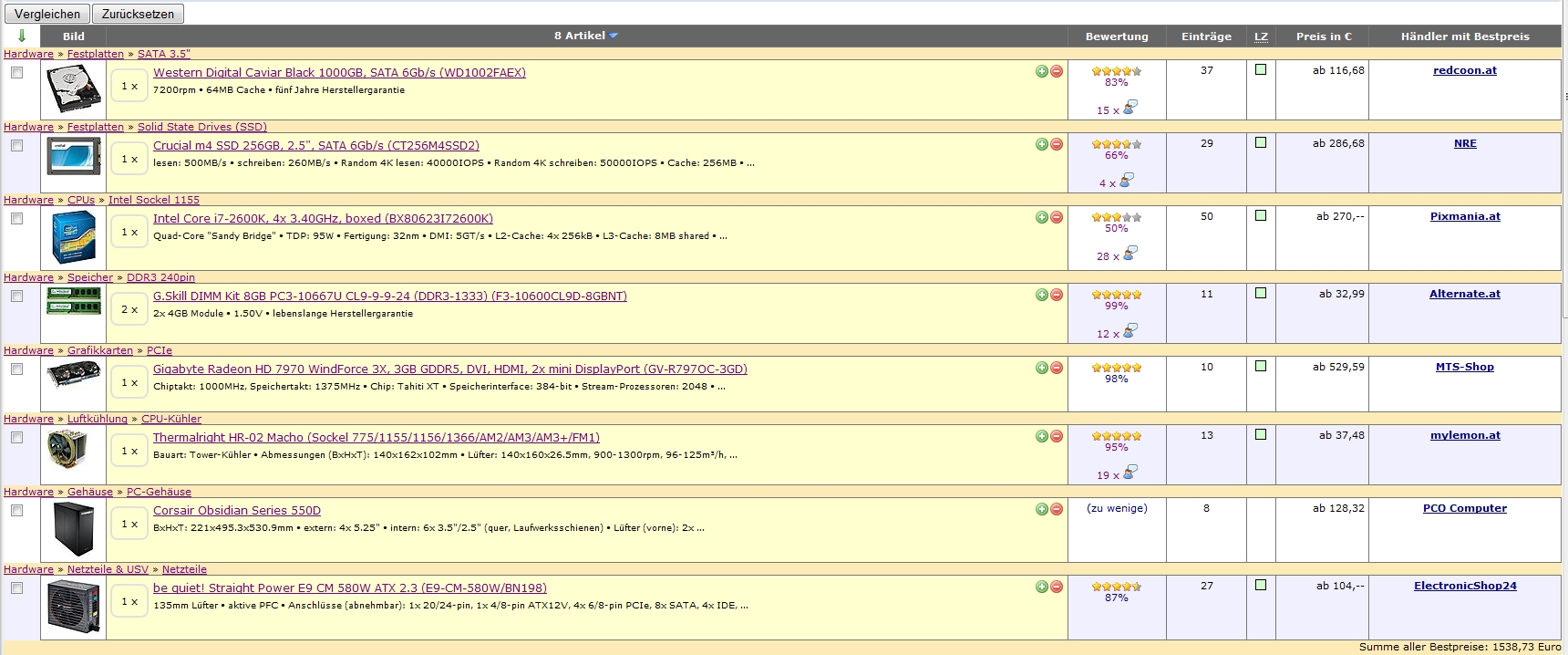1568x655 pixels.
Task: Click Gigabyte Radeon graphics card thumbnail
Action: tap(74, 375)
